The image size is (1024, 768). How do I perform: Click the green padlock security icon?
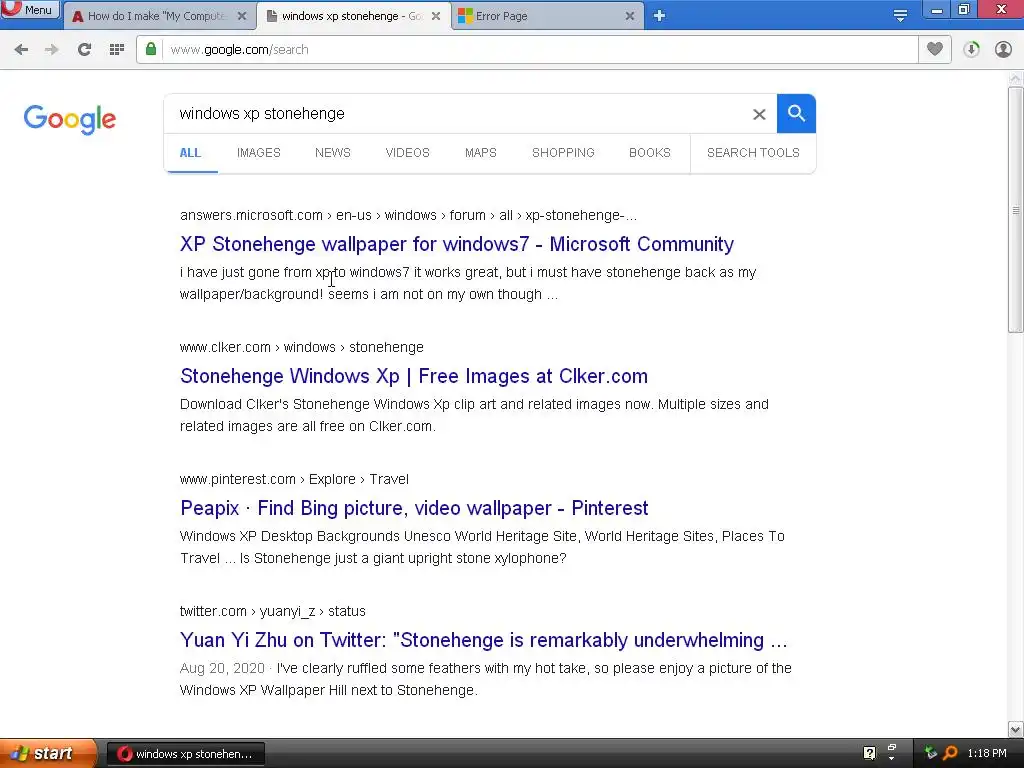coord(151,49)
